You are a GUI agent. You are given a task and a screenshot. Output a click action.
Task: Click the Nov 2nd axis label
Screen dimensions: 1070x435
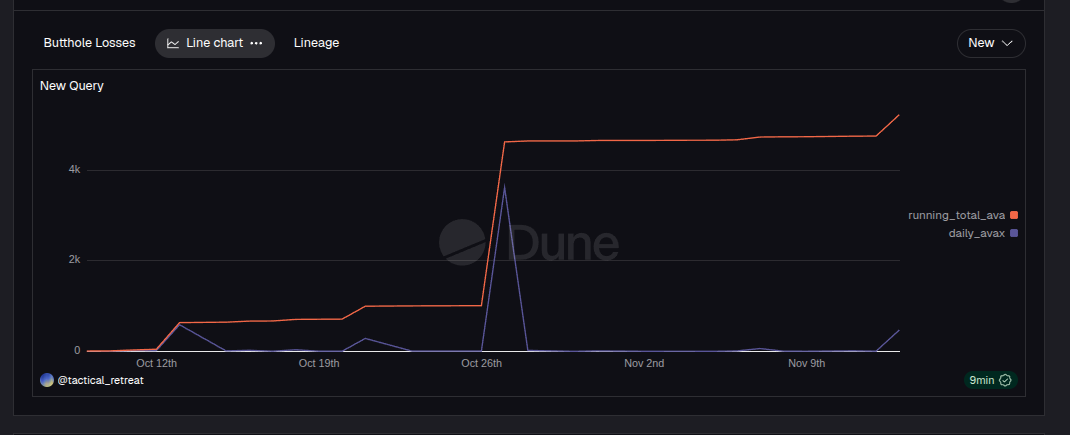tap(644, 363)
